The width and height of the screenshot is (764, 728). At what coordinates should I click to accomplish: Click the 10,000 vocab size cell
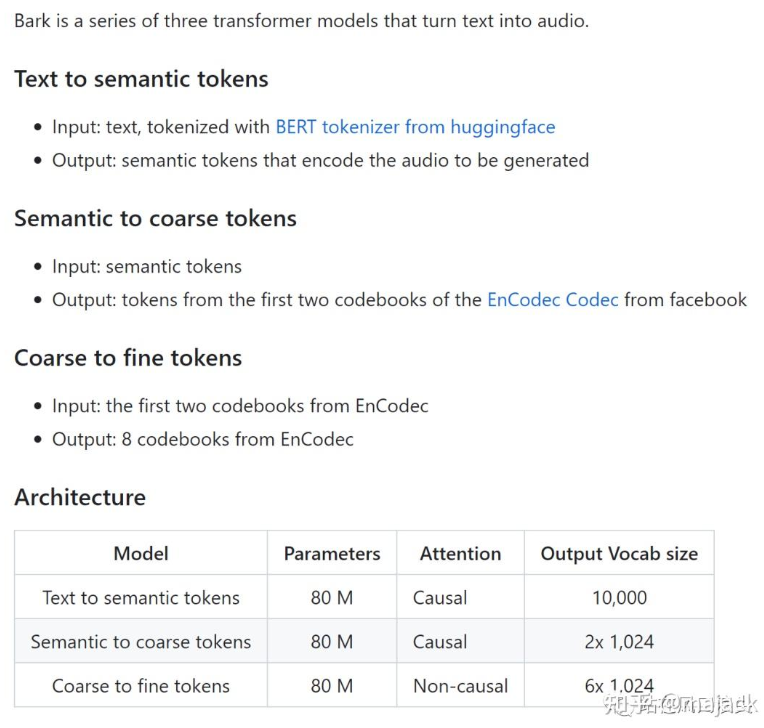pos(619,598)
